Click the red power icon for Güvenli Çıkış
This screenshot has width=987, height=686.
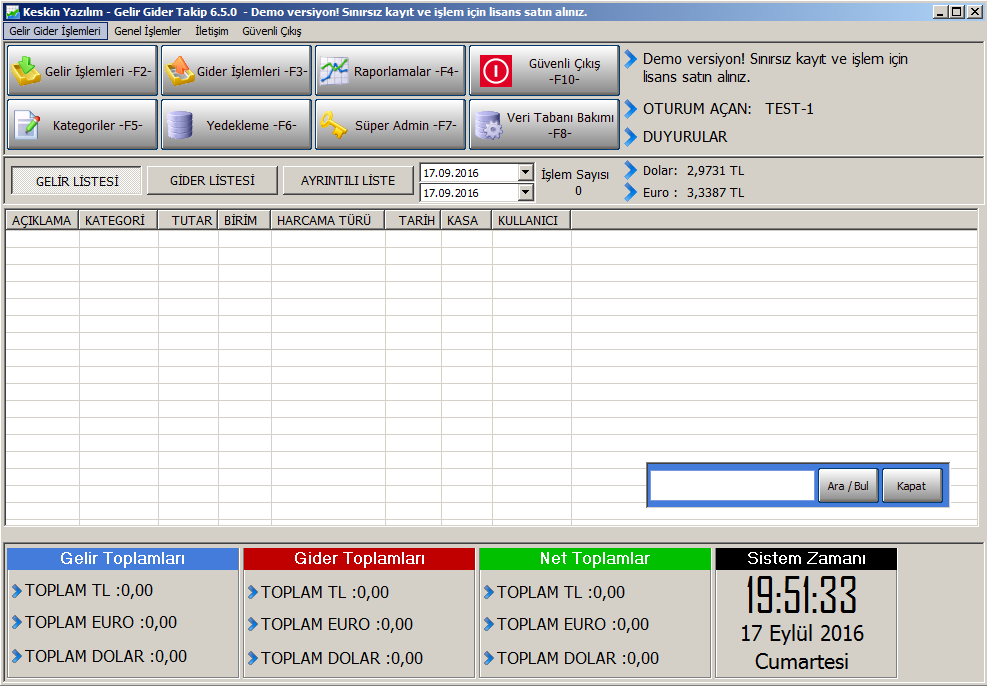pos(495,70)
